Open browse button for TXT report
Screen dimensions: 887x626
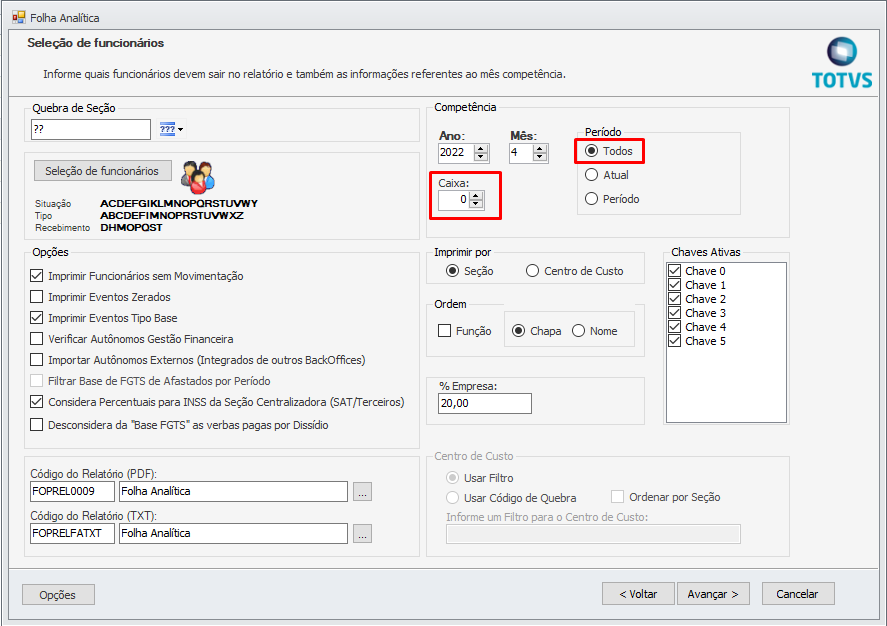coord(363,534)
